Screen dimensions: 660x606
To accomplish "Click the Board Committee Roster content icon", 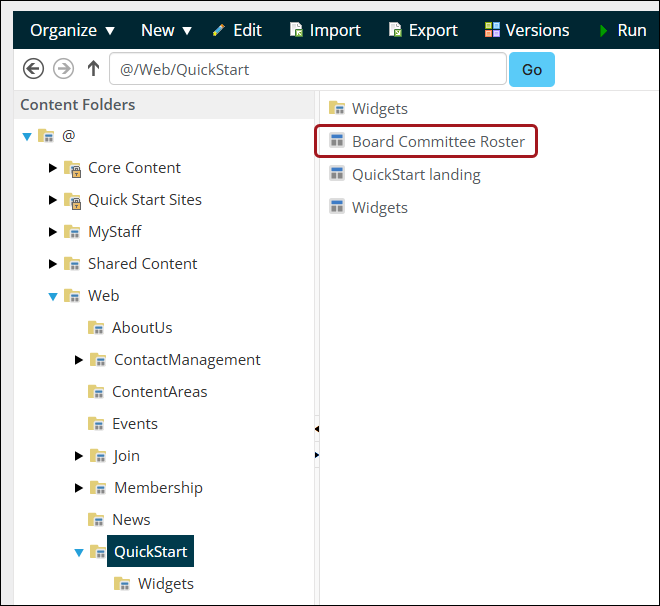I will point(337,142).
